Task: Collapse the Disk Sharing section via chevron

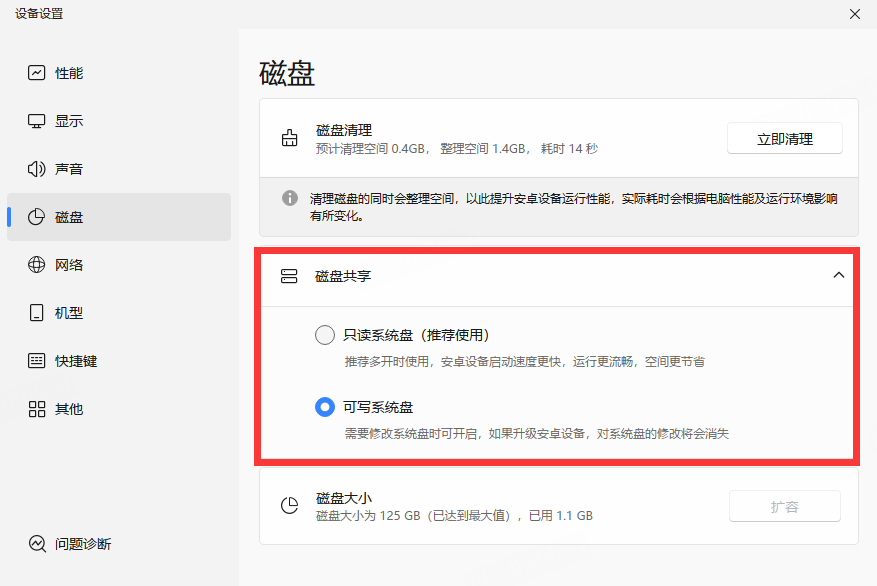Action: pyautogui.click(x=838, y=276)
